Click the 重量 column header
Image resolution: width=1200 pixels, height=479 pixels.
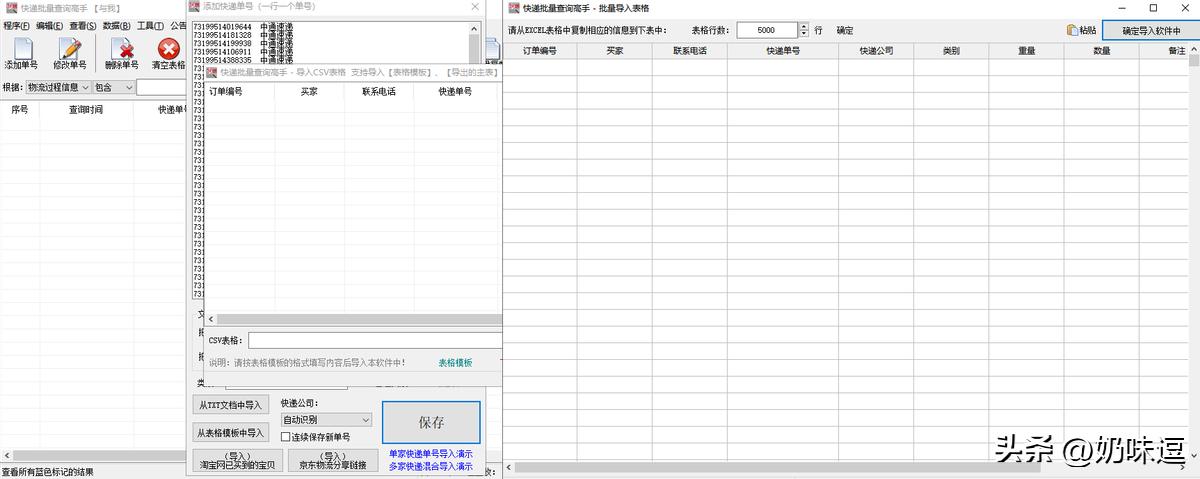pyautogui.click(x=1026, y=50)
